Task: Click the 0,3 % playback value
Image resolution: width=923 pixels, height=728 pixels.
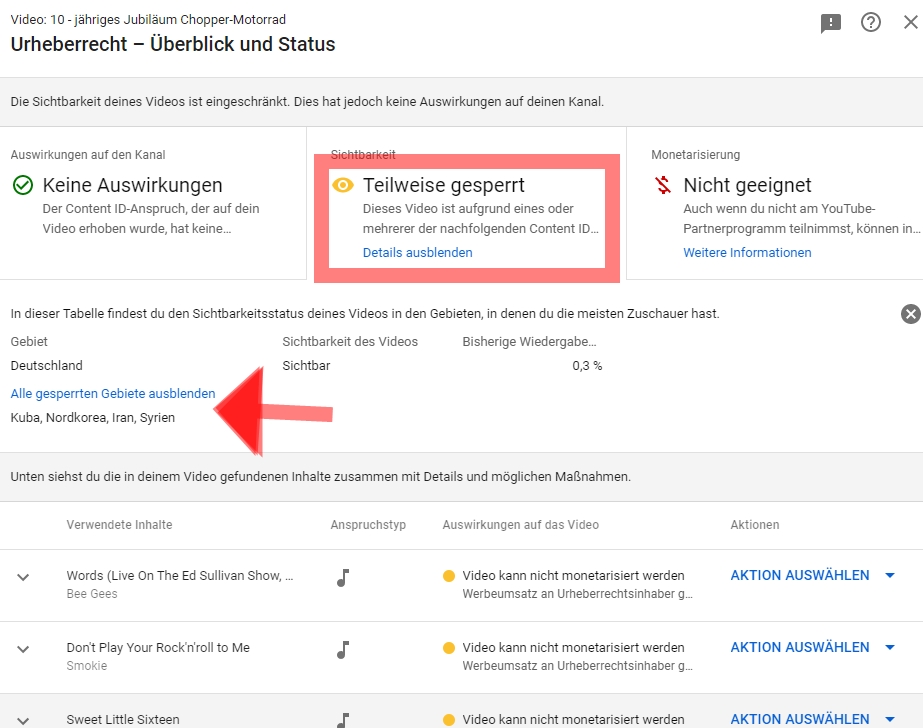Action: pos(587,365)
